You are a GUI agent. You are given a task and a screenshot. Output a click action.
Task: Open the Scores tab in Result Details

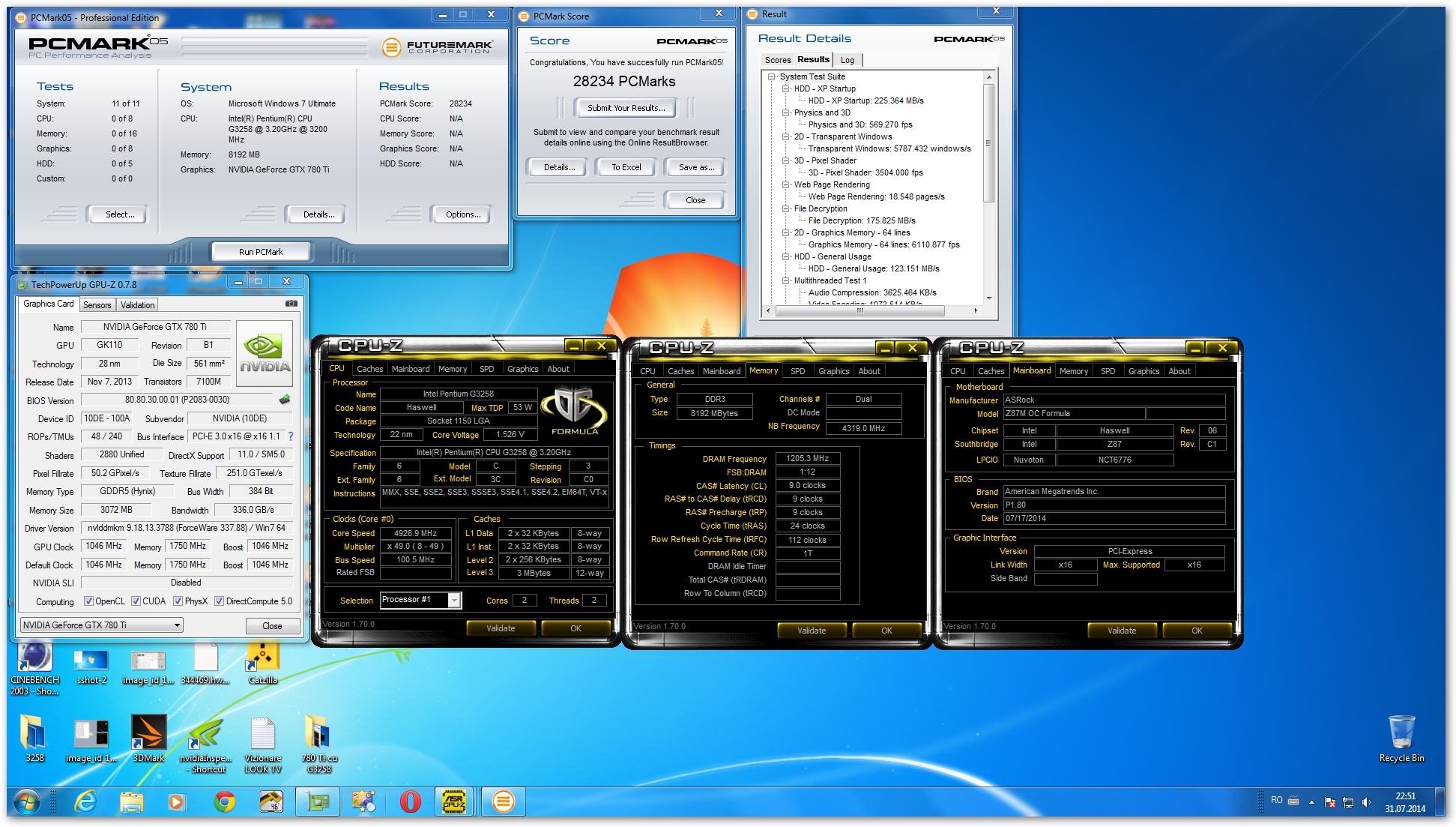click(778, 60)
